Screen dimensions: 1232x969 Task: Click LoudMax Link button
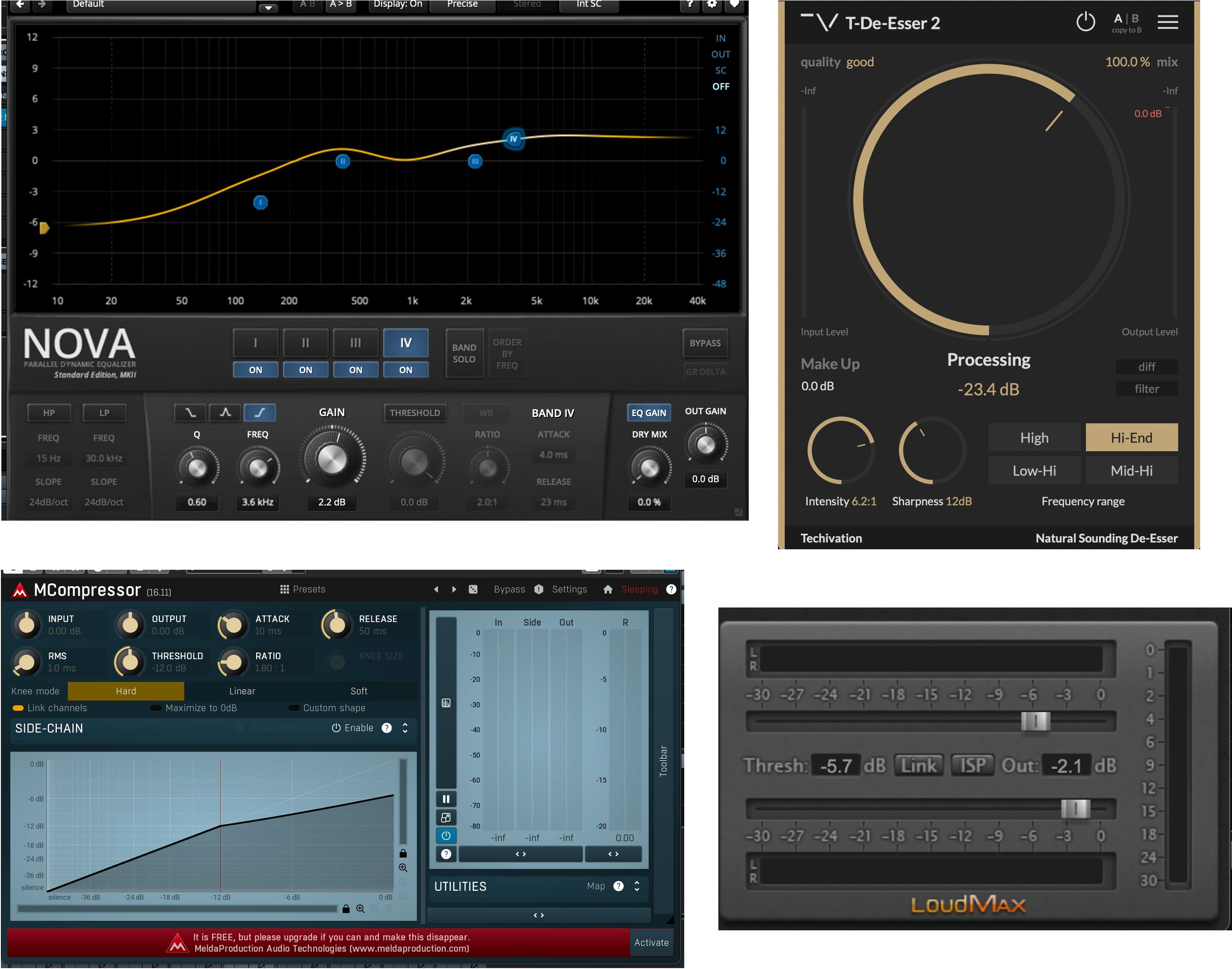click(919, 765)
